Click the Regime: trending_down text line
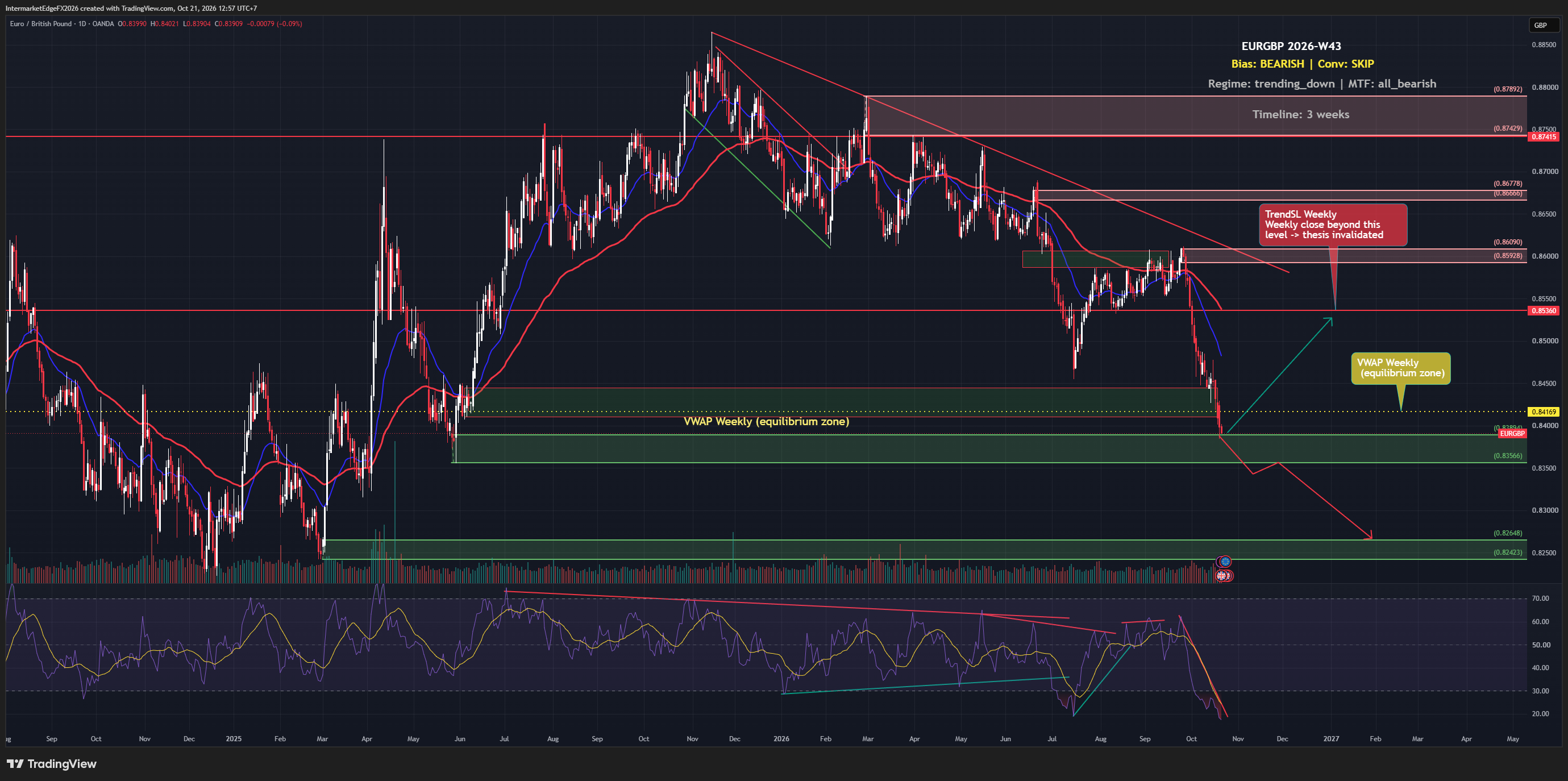This screenshot has height=781, width=1568. pyautogui.click(x=1322, y=84)
